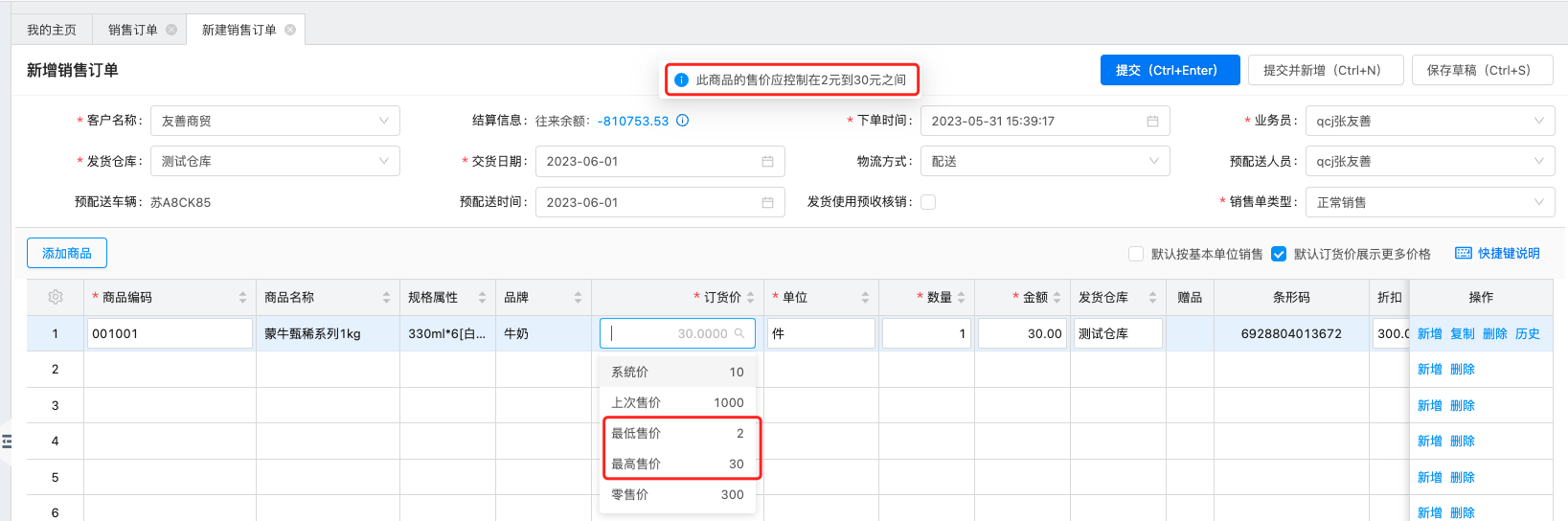Open table column settings gear icon
The image size is (1568, 521).
pos(56,297)
